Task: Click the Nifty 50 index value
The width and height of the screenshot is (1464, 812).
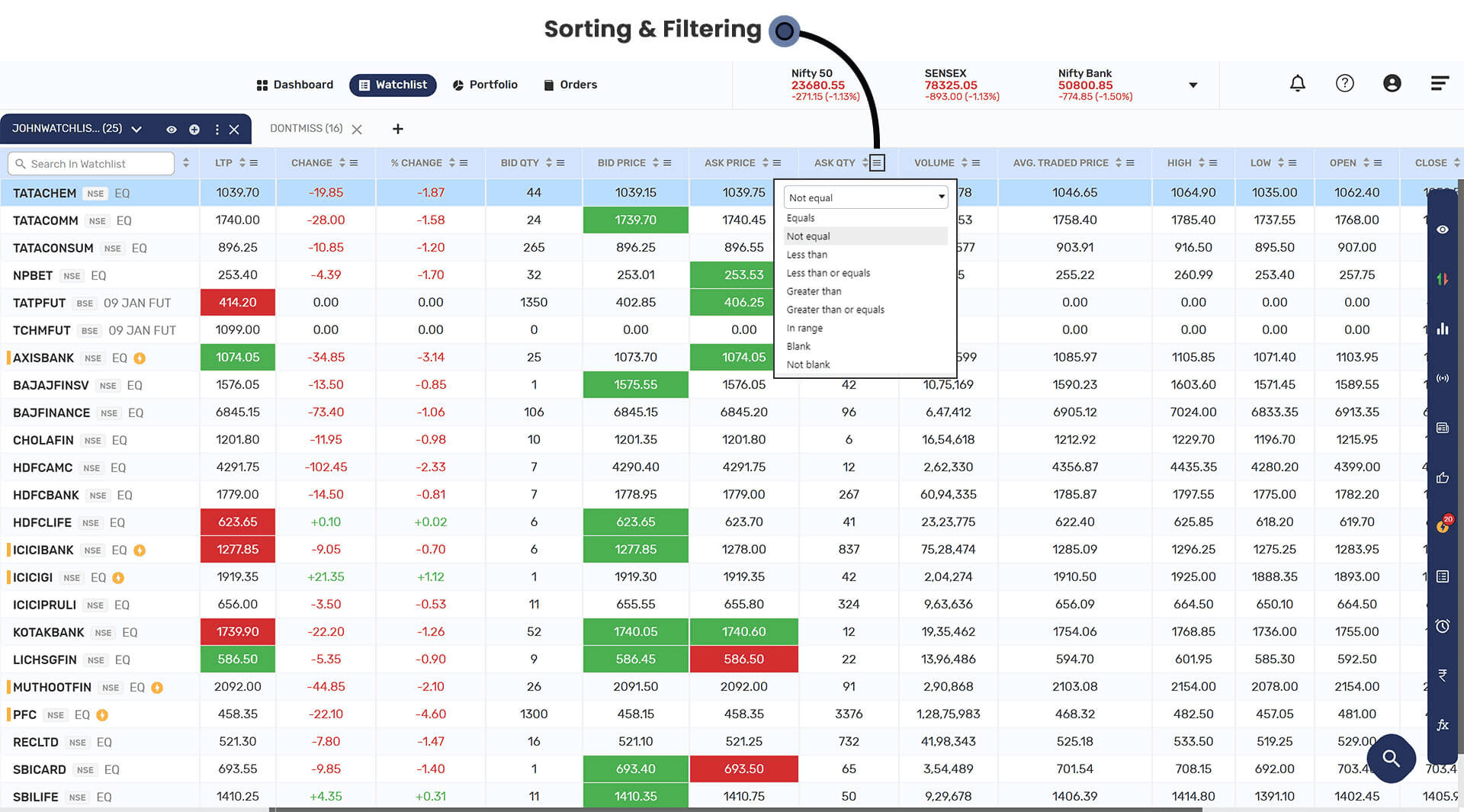Action: (818, 85)
